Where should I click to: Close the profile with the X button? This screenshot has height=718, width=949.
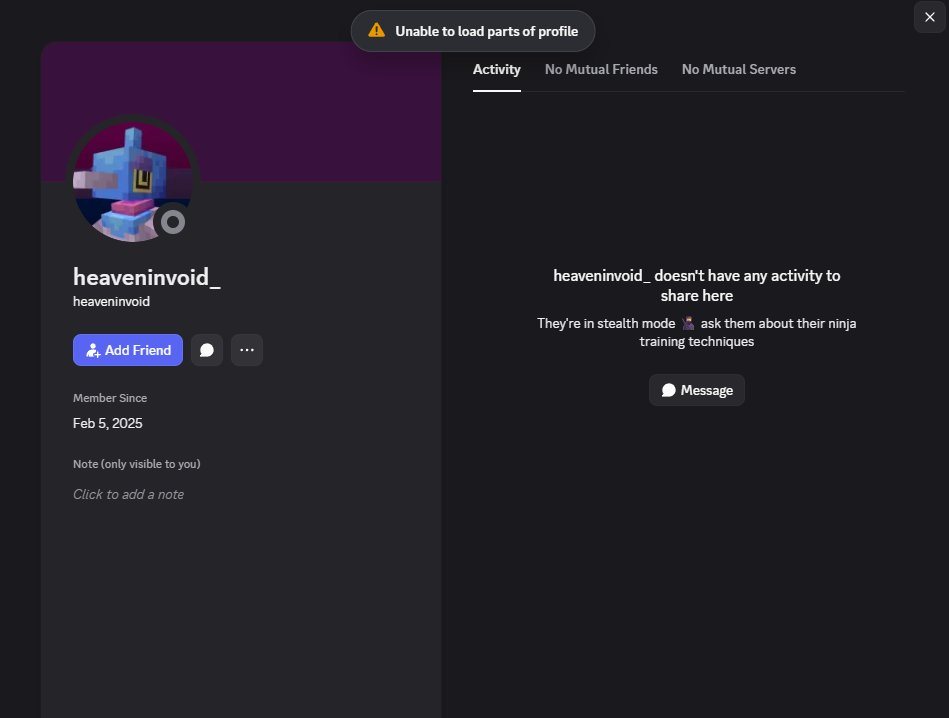(x=930, y=17)
